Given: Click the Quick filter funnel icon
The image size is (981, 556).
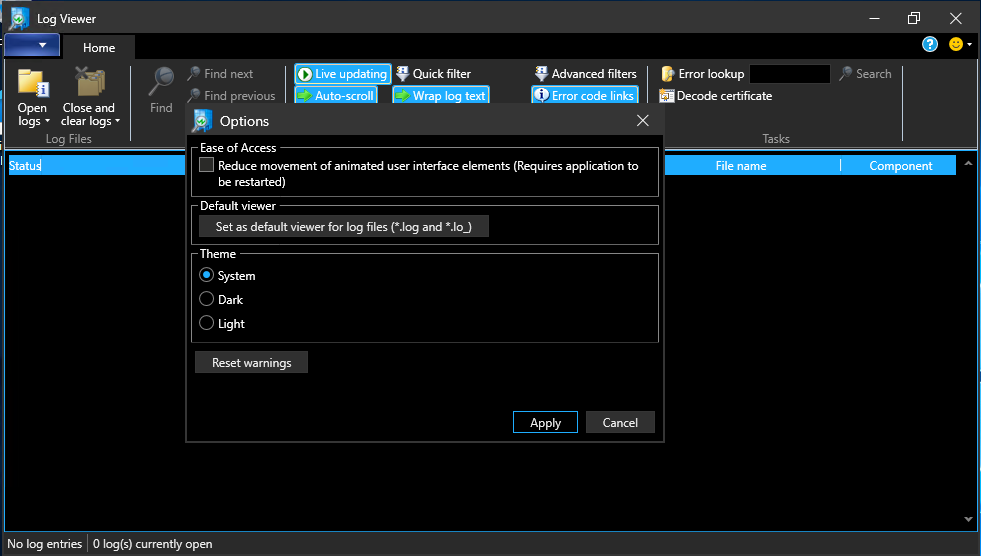Looking at the screenshot, I should 403,74.
